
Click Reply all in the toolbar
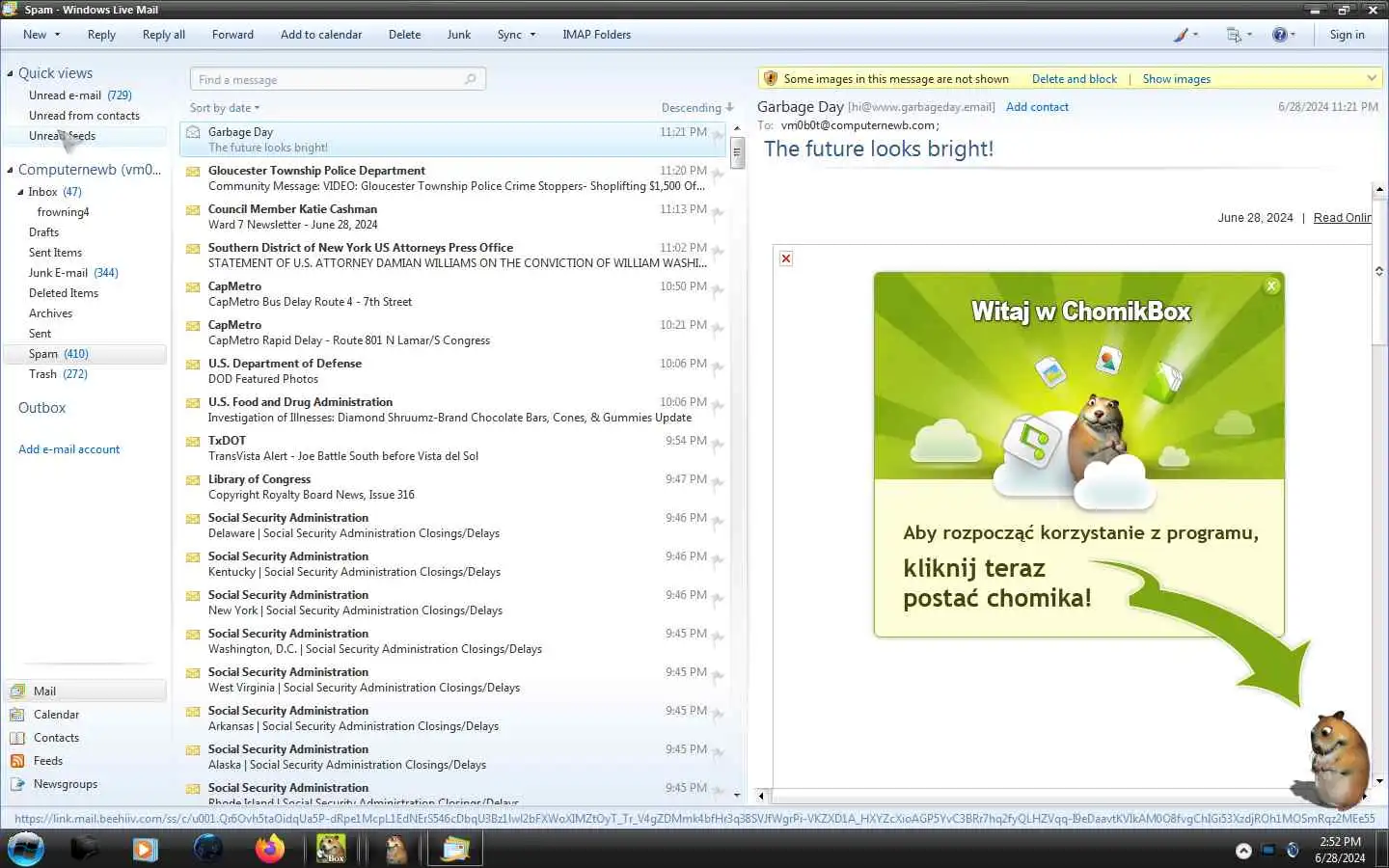tap(164, 35)
